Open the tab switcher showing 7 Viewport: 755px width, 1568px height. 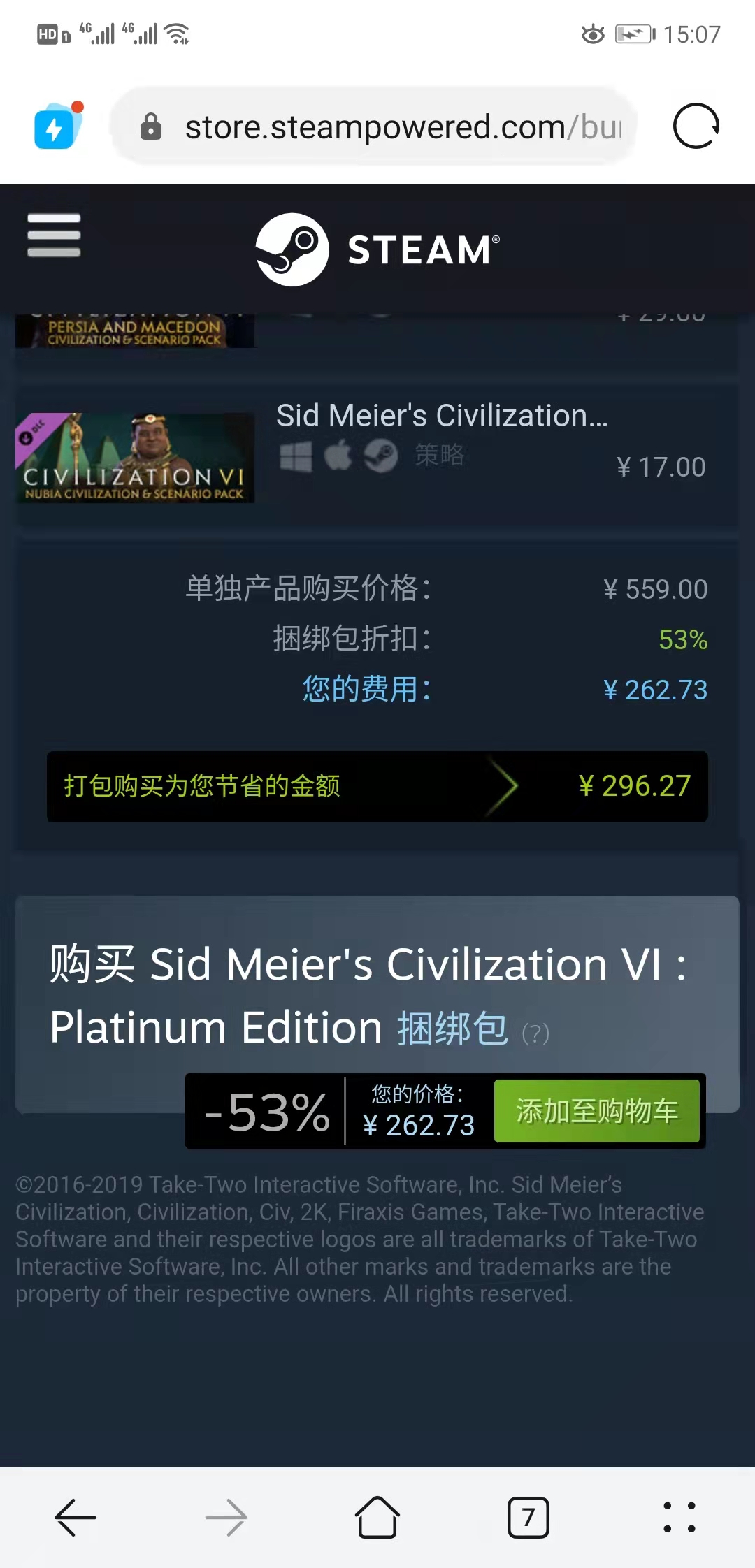528,1518
